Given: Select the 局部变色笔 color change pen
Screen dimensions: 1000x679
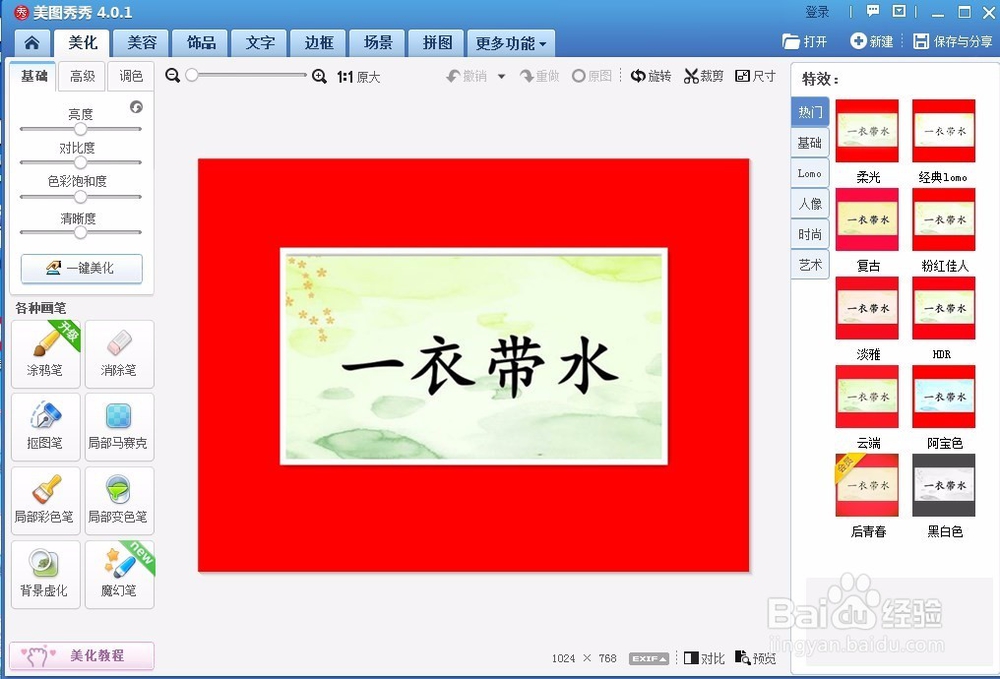Looking at the screenshot, I should [119, 500].
